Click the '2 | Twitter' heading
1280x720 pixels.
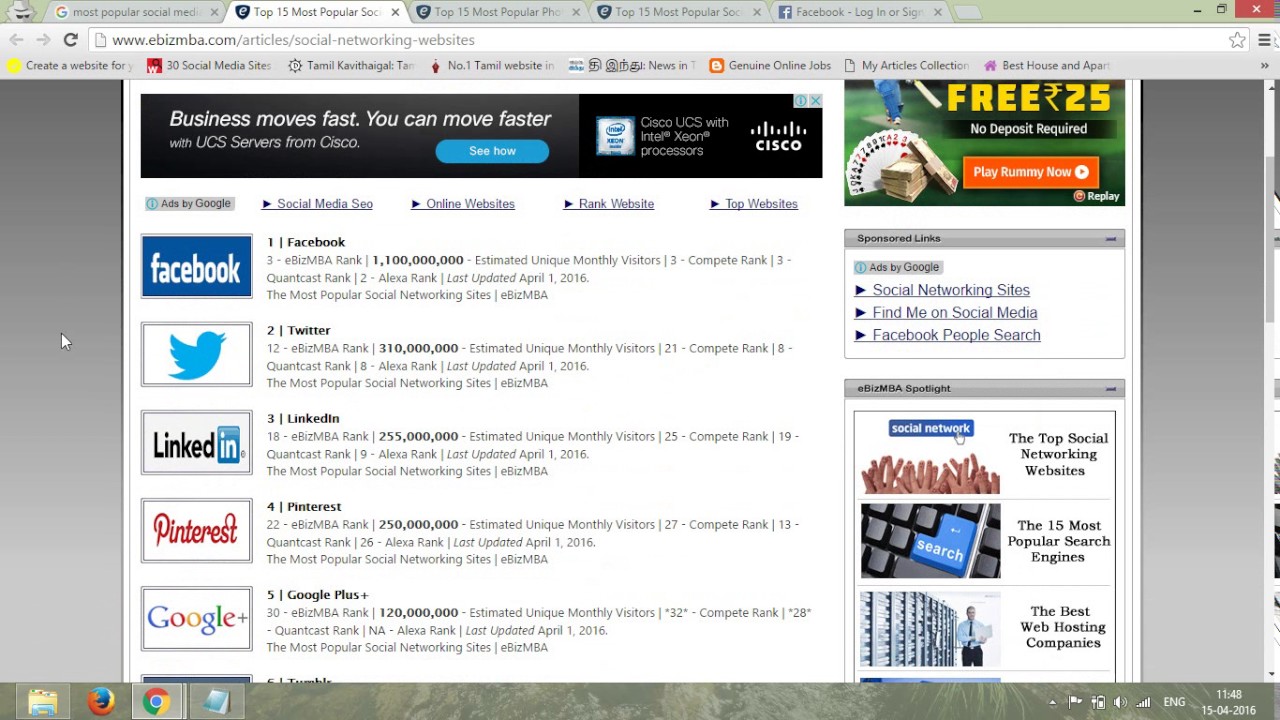pyautogui.click(x=298, y=330)
